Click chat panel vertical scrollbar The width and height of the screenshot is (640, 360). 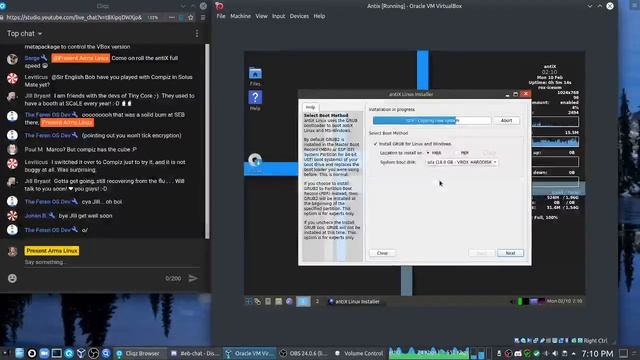pos(207,141)
